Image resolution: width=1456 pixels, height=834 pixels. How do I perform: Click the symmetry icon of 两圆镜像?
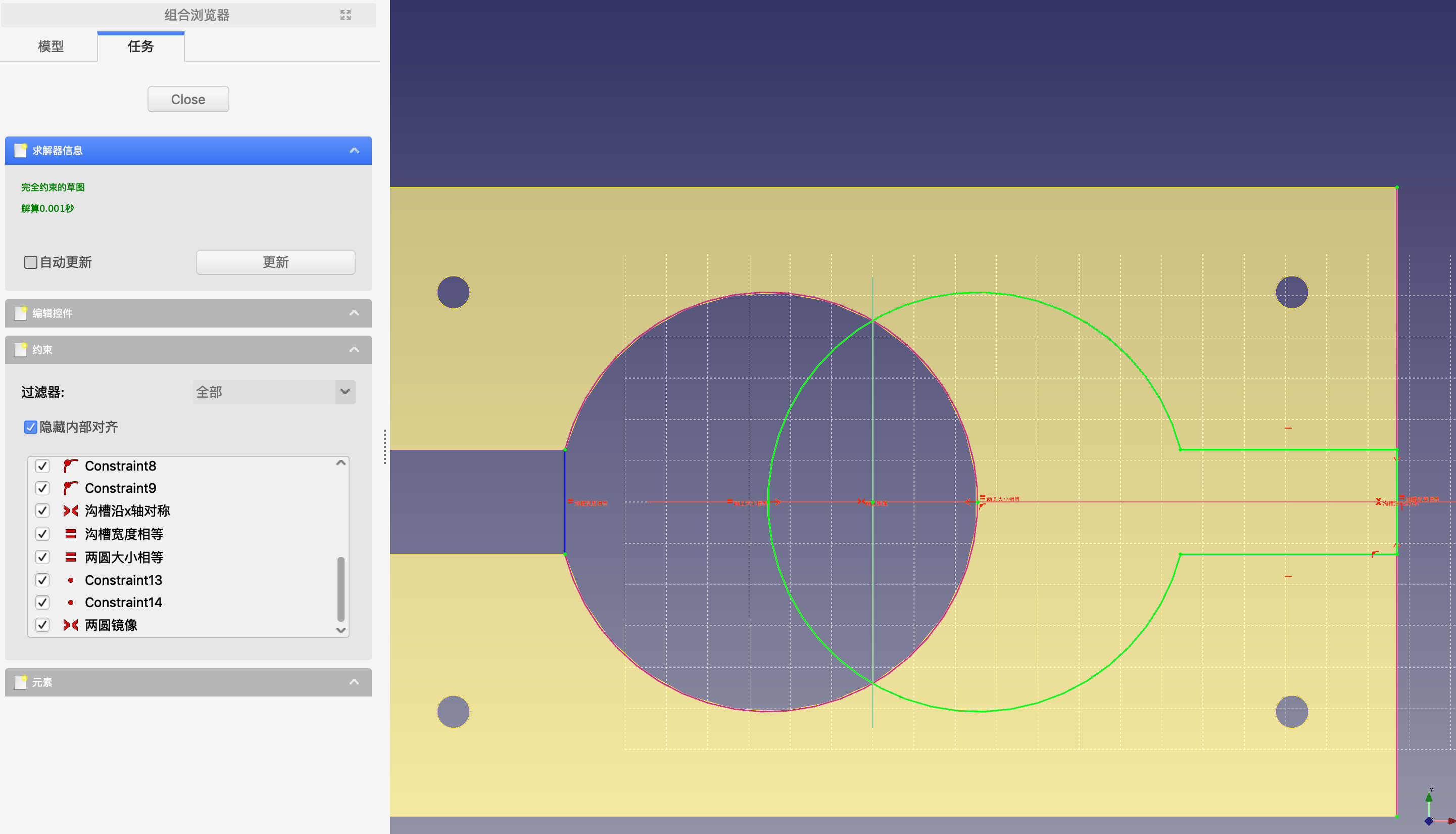coord(70,625)
